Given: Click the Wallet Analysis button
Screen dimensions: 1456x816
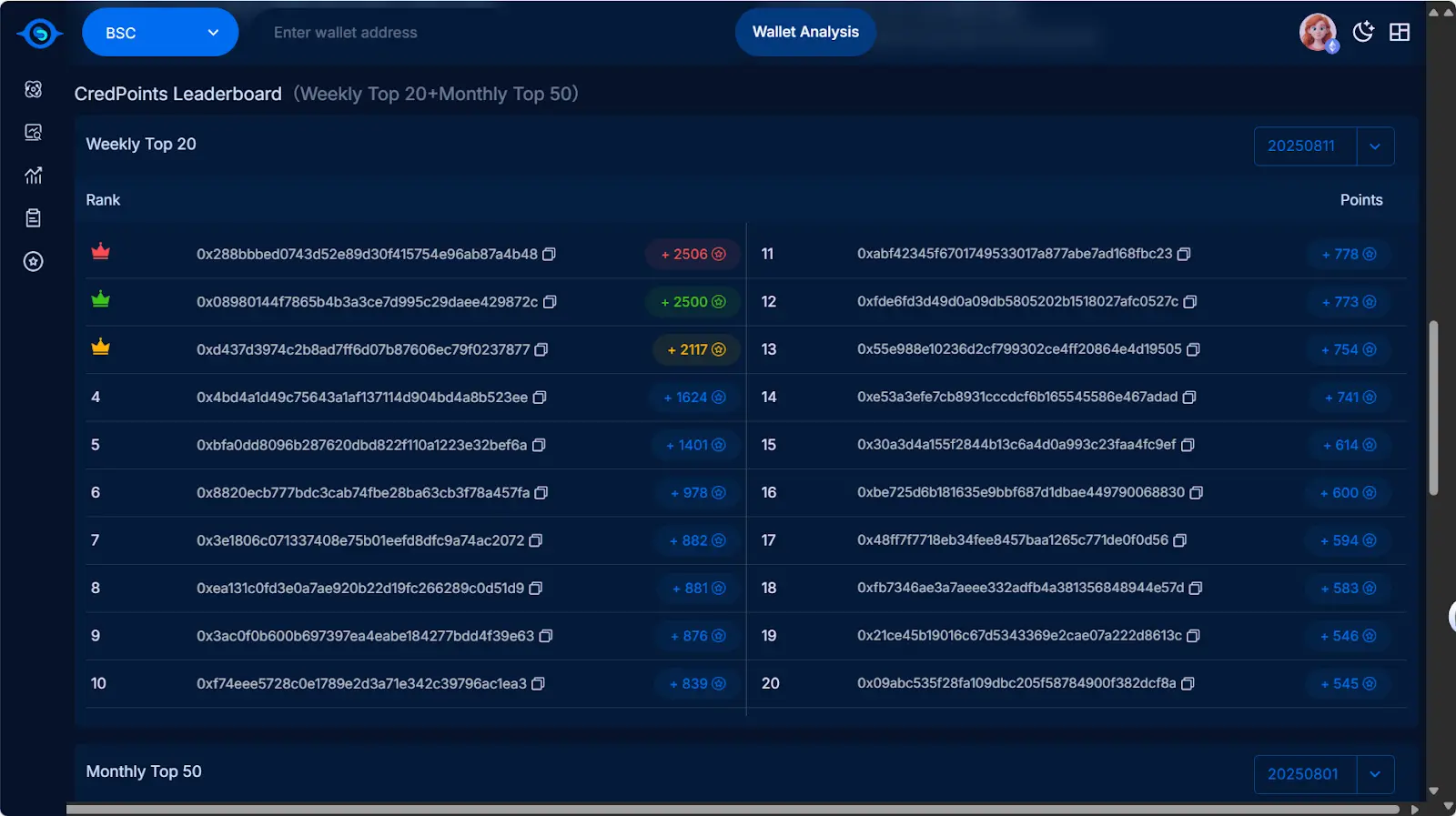Looking at the screenshot, I should pos(805,32).
